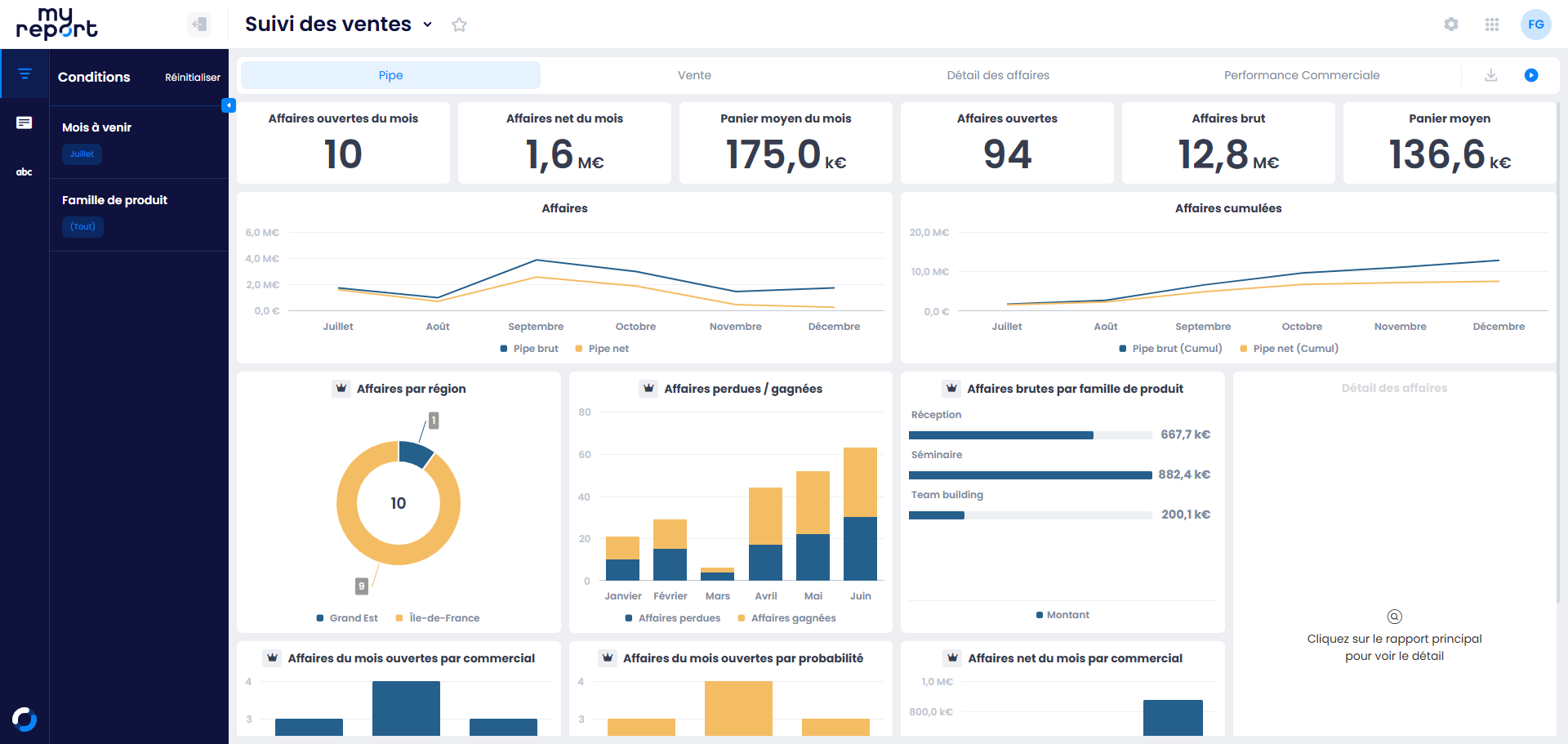Screen dimensions: 1568x744
Task: Toggle Pipe brut series in Affaires legend
Action: pos(529,349)
